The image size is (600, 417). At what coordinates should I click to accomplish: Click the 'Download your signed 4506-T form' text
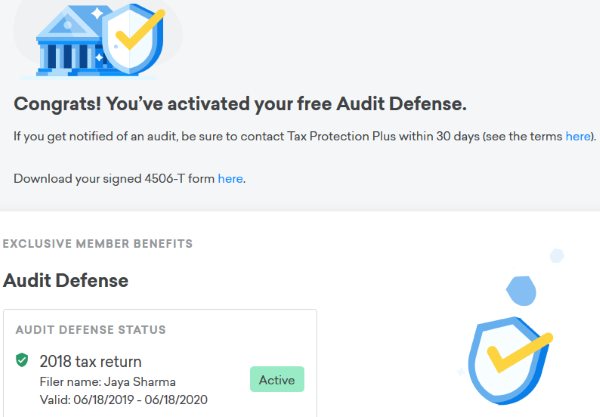(x=114, y=179)
